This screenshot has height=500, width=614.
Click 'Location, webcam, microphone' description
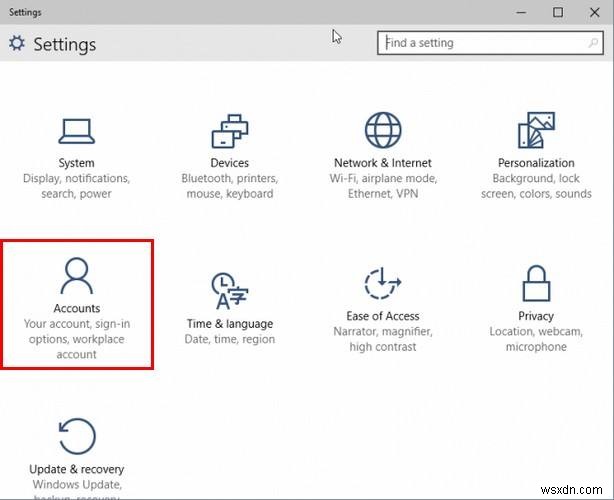tap(536, 339)
